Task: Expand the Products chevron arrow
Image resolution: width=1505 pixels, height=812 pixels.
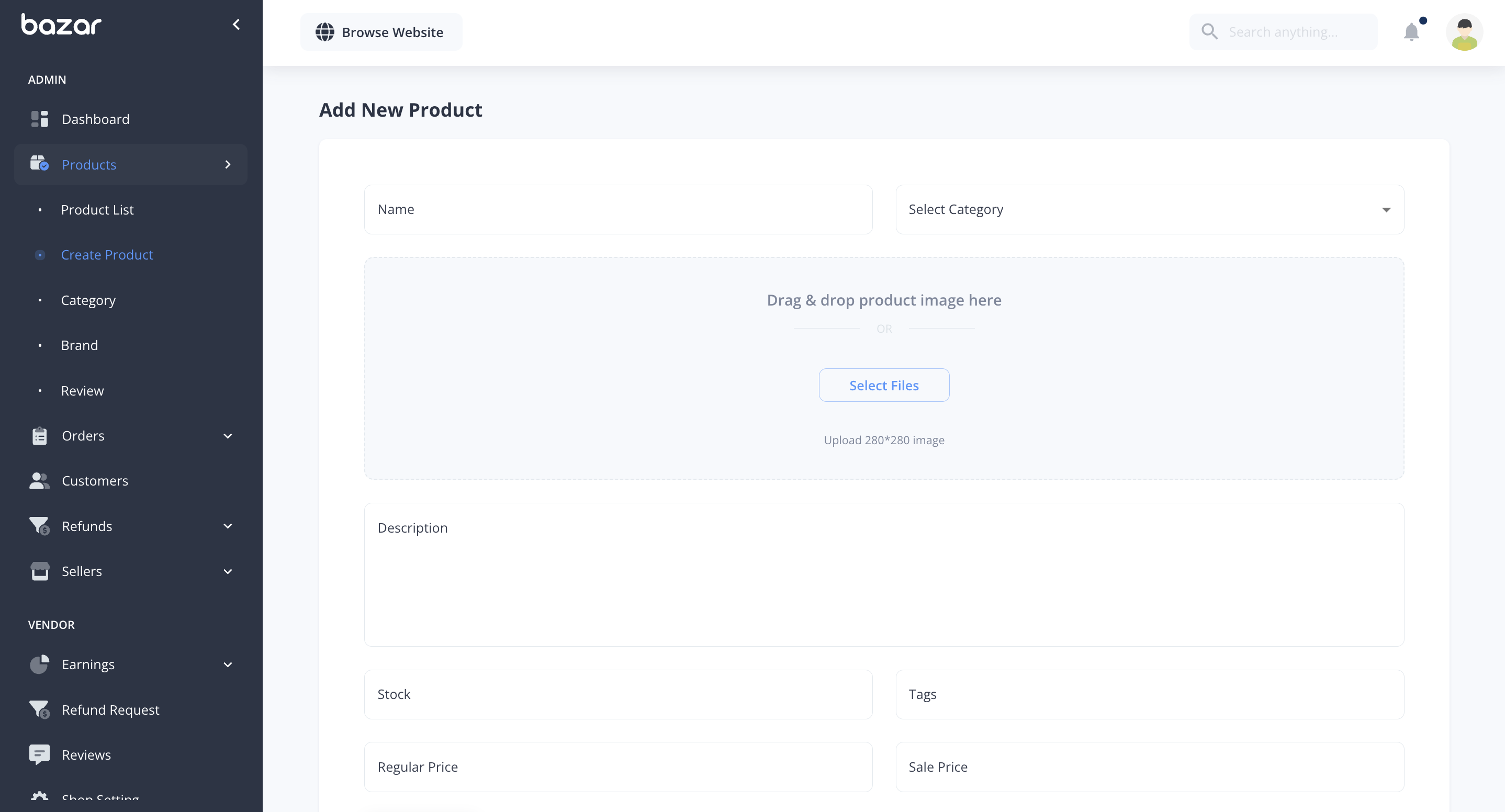Action: 228,165
